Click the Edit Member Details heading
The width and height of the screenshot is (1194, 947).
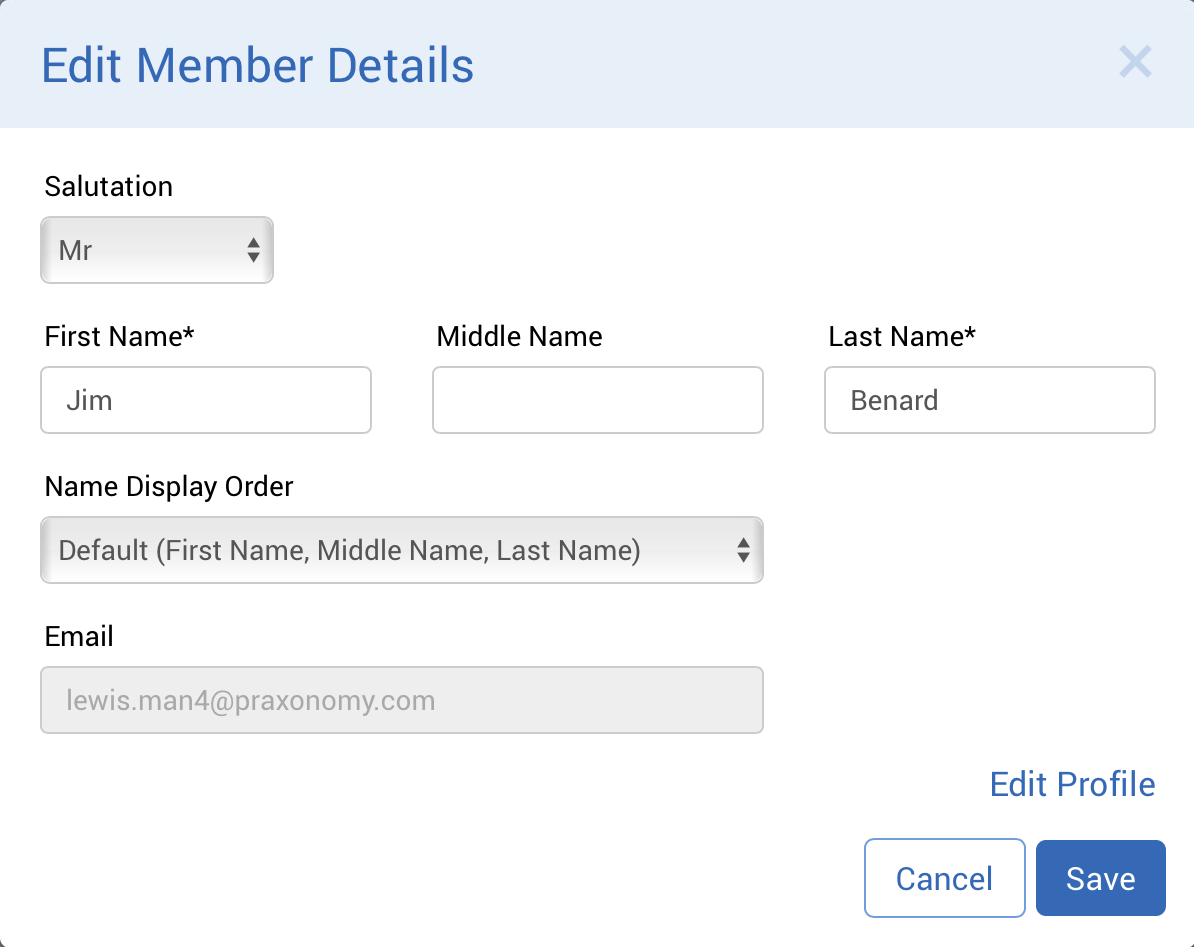258,66
